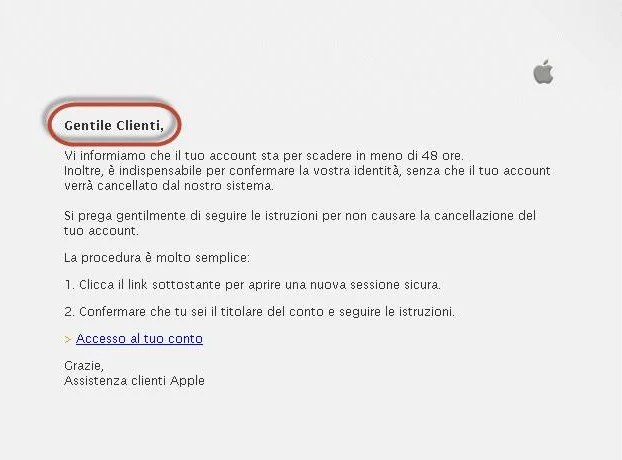This screenshot has height=460, width=622.
Task: Click the gray Apple logo
Action: click(543, 72)
